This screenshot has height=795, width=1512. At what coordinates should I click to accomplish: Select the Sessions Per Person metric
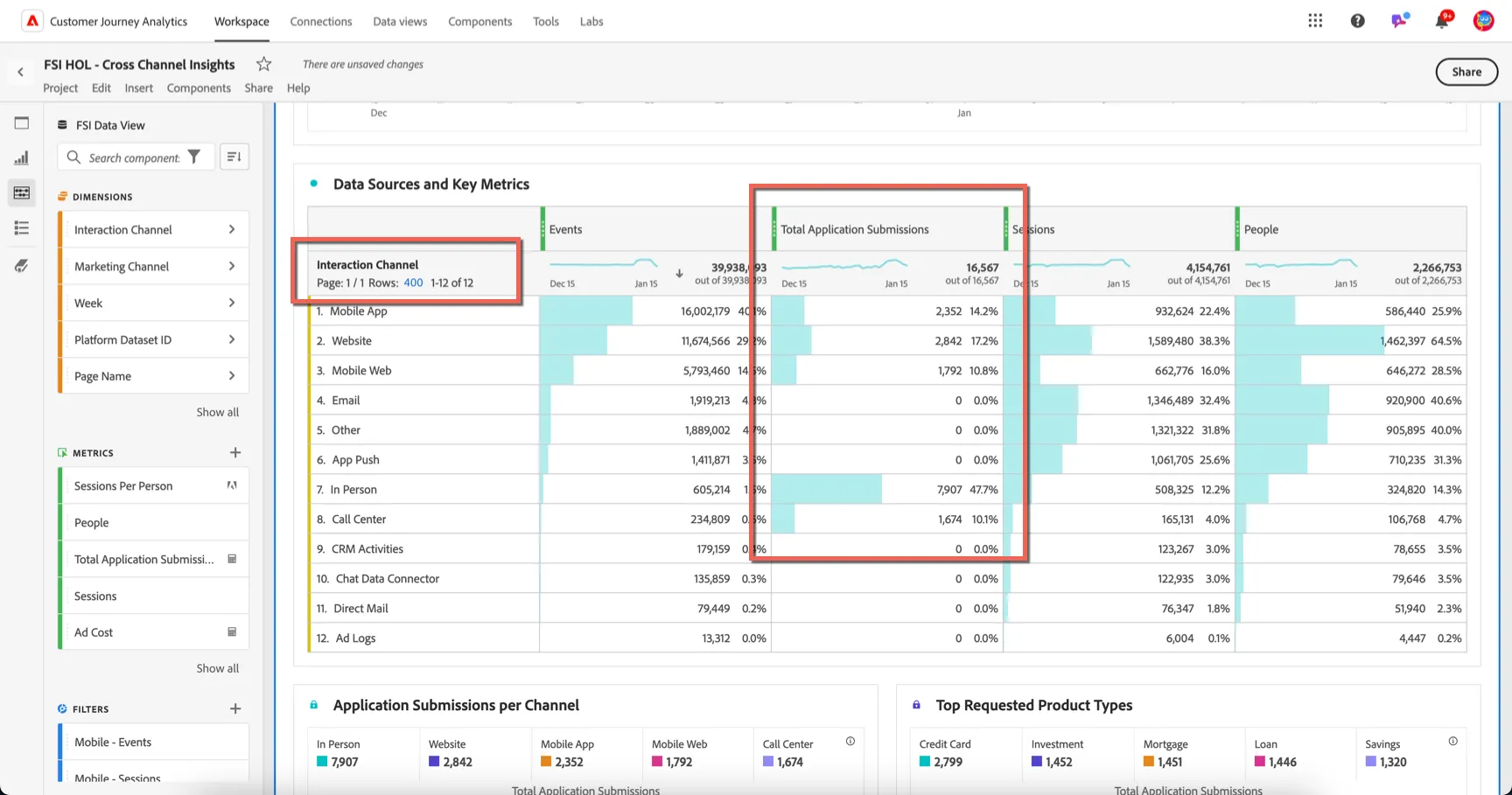coord(153,485)
